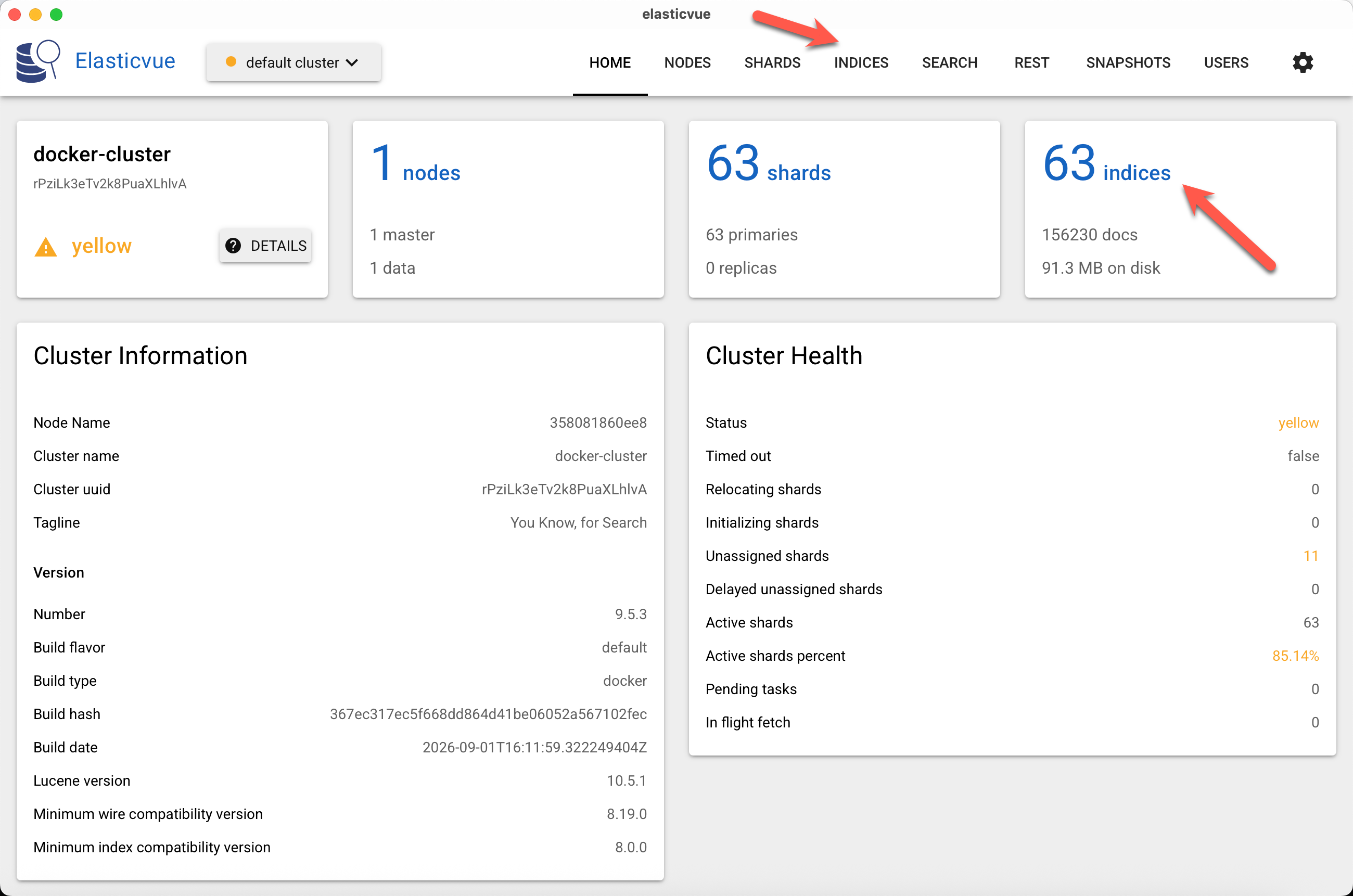Go to the SNAPSHOTS tab
Viewport: 1353px width, 896px height.
coord(1128,62)
